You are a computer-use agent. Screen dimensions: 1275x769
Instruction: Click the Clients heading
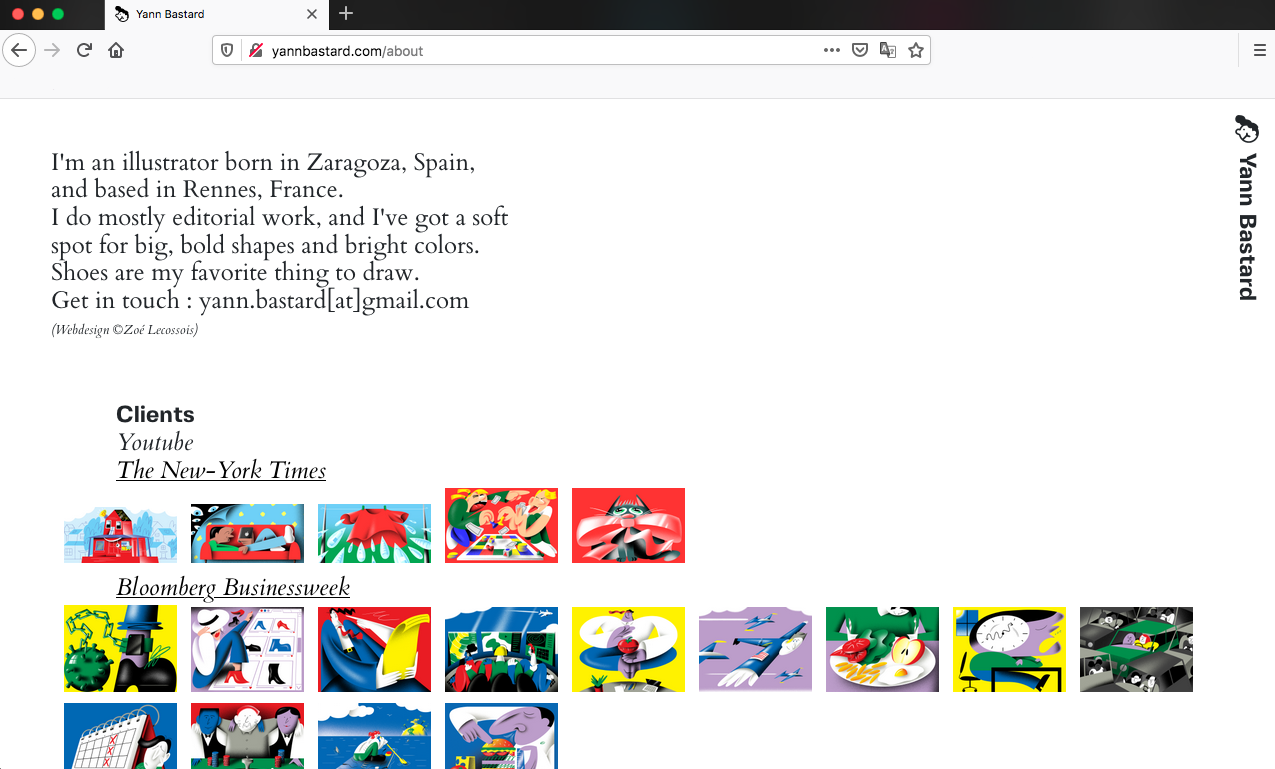point(155,414)
